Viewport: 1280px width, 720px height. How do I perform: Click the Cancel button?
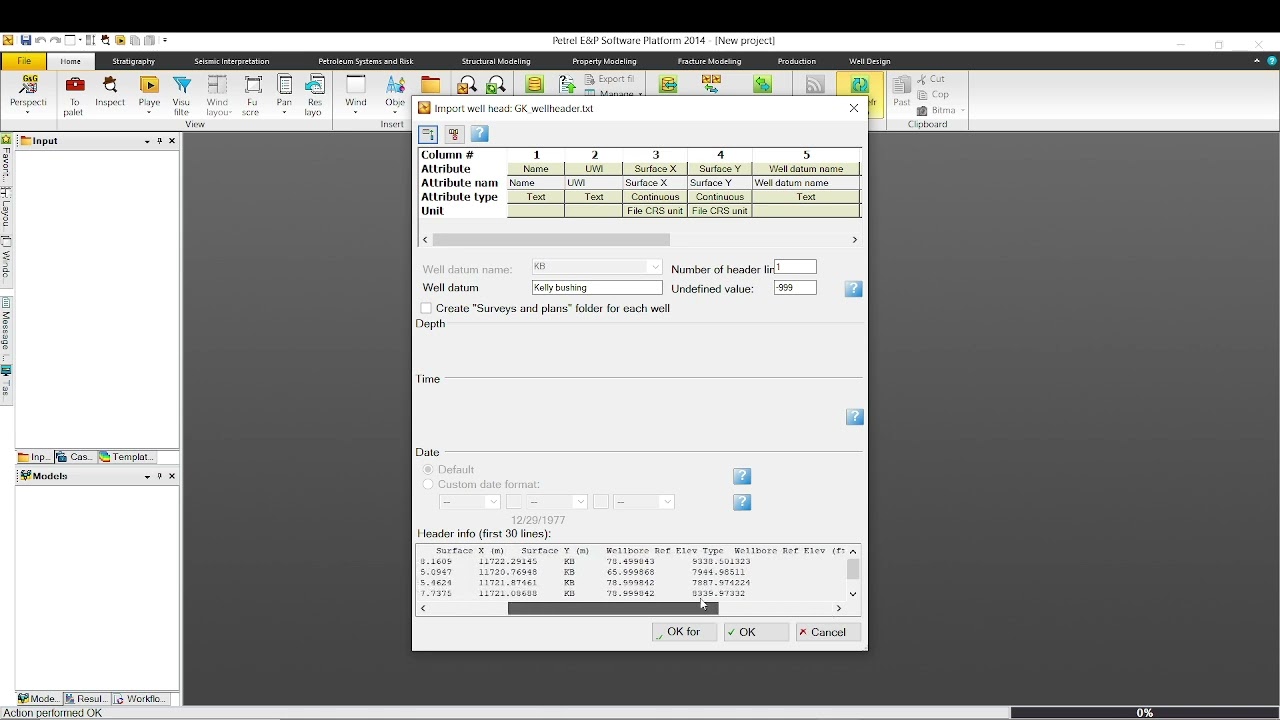point(828,632)
